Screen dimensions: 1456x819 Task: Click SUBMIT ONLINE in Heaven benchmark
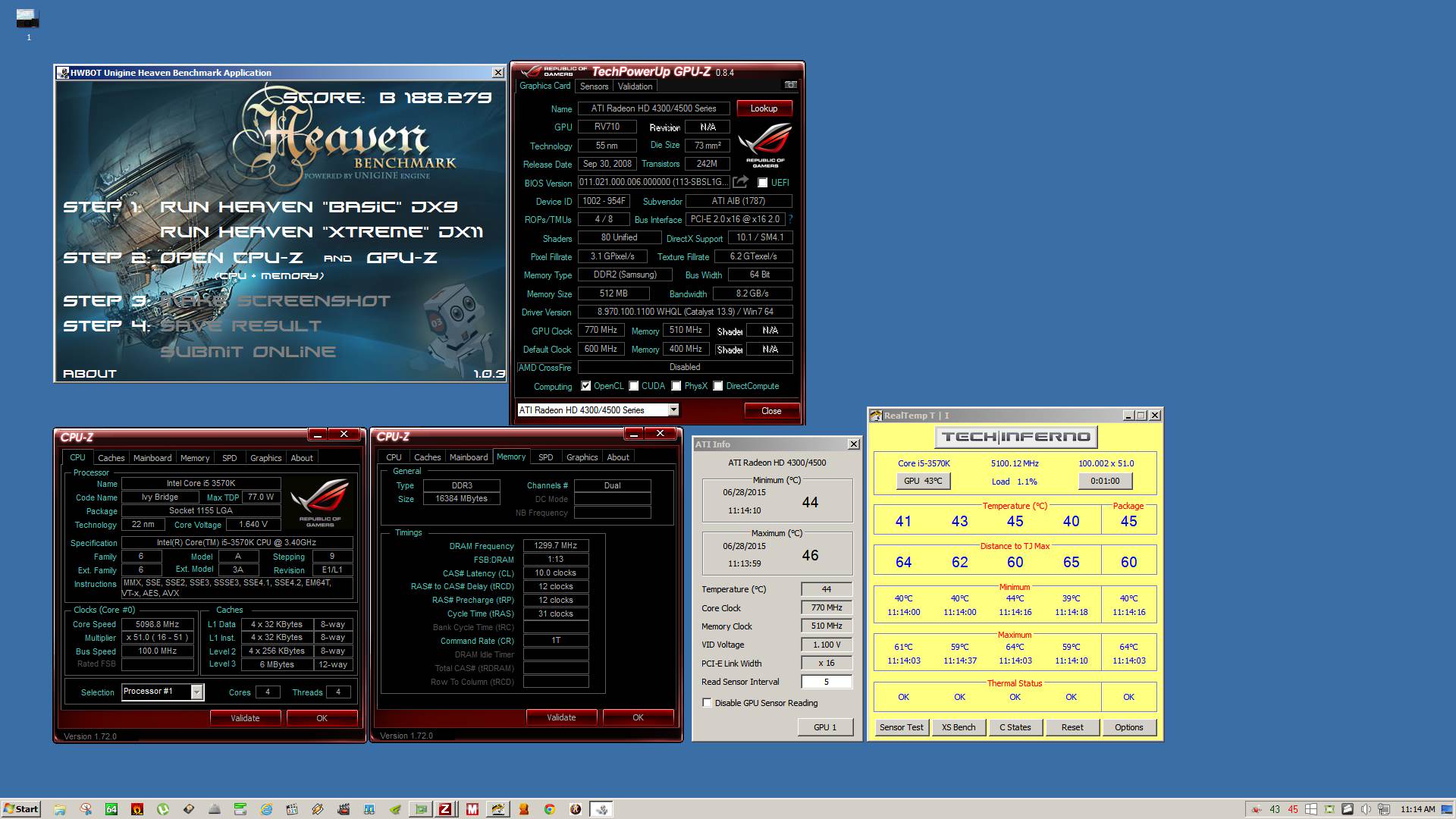(x=248, y=352)
